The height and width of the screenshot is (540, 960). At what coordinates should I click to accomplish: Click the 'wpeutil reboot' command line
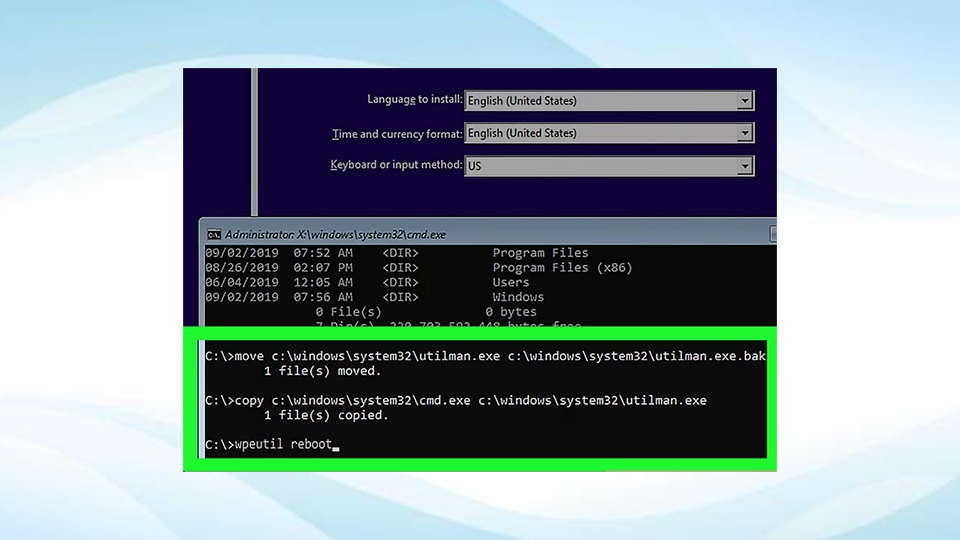coord(268,445)
